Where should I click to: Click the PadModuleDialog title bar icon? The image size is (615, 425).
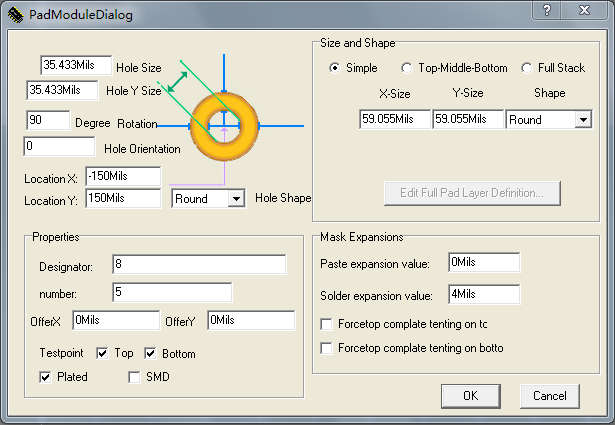(14, 15)
